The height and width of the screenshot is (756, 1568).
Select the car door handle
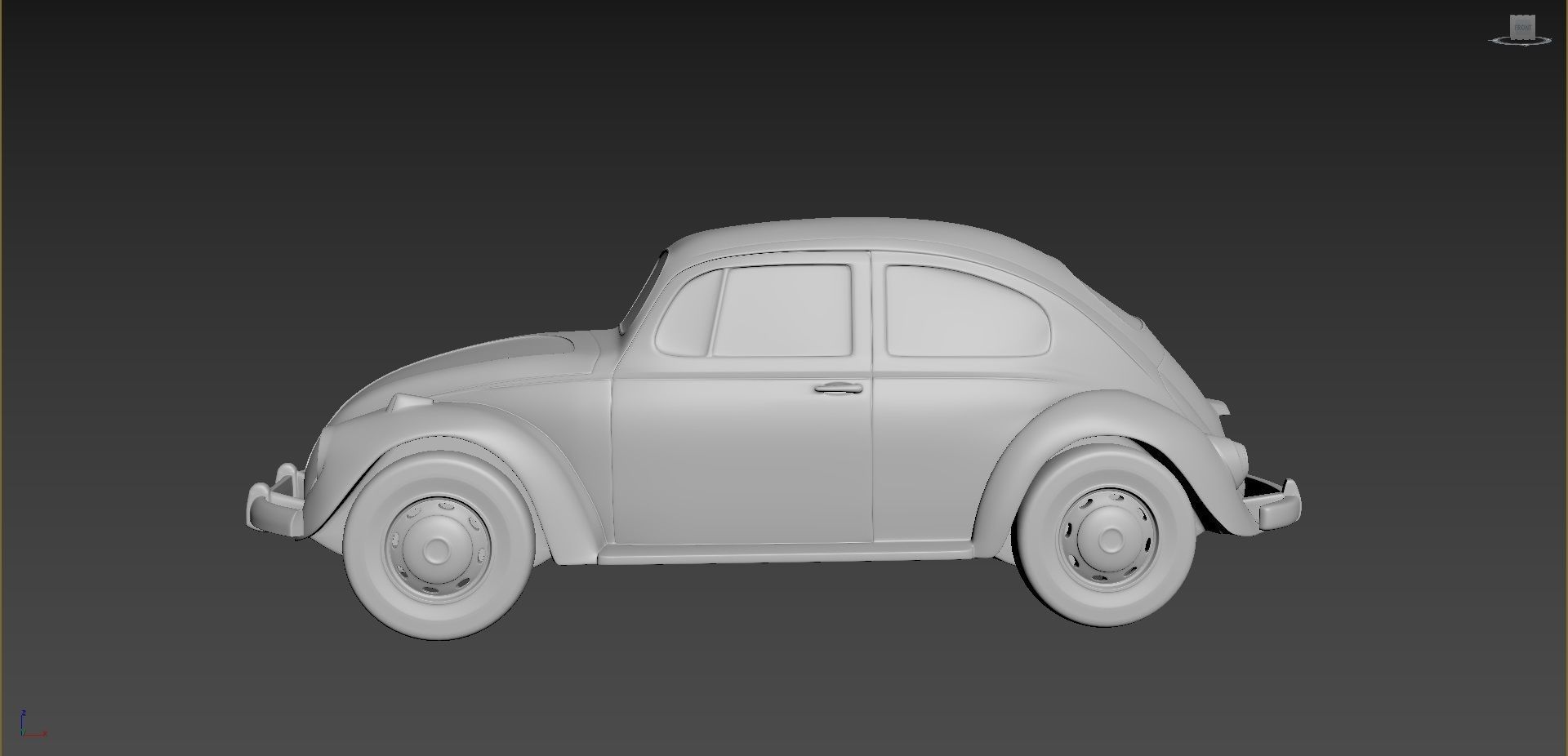[839, 388]
